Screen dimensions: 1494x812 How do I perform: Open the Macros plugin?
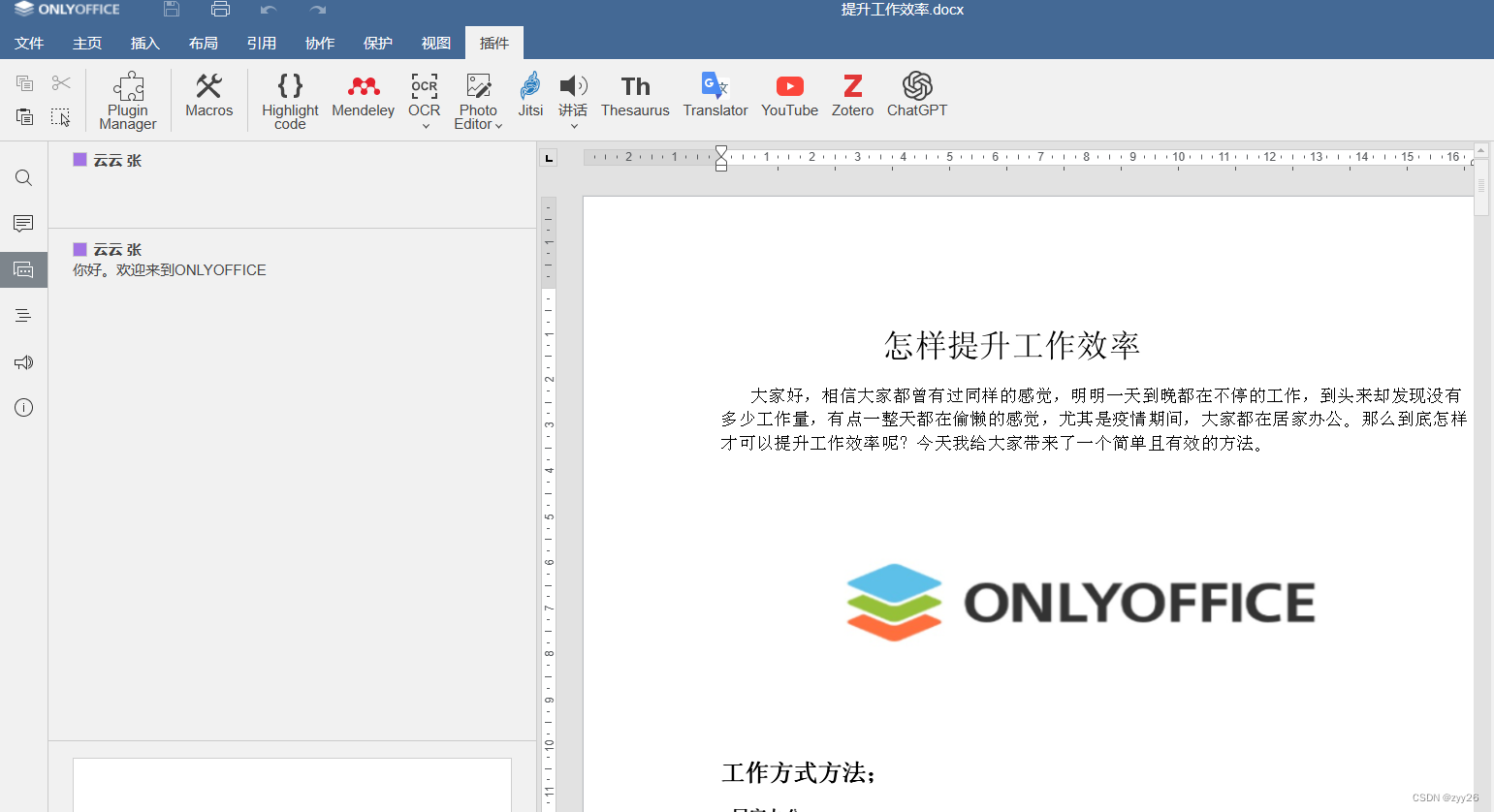209,95
